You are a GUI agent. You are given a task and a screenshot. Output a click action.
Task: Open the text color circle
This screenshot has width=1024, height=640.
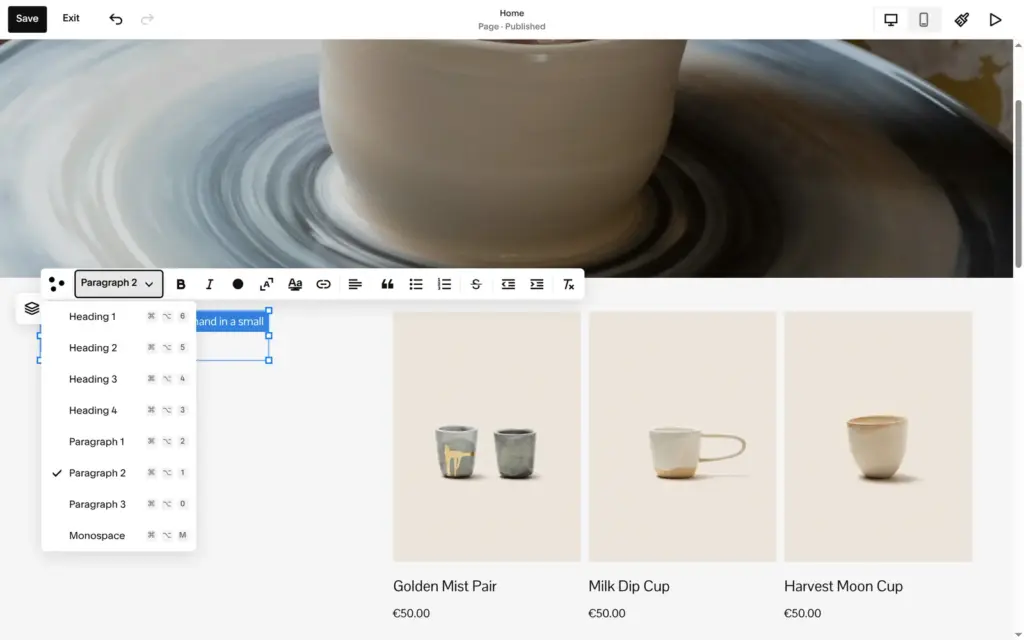coord(238,284)
